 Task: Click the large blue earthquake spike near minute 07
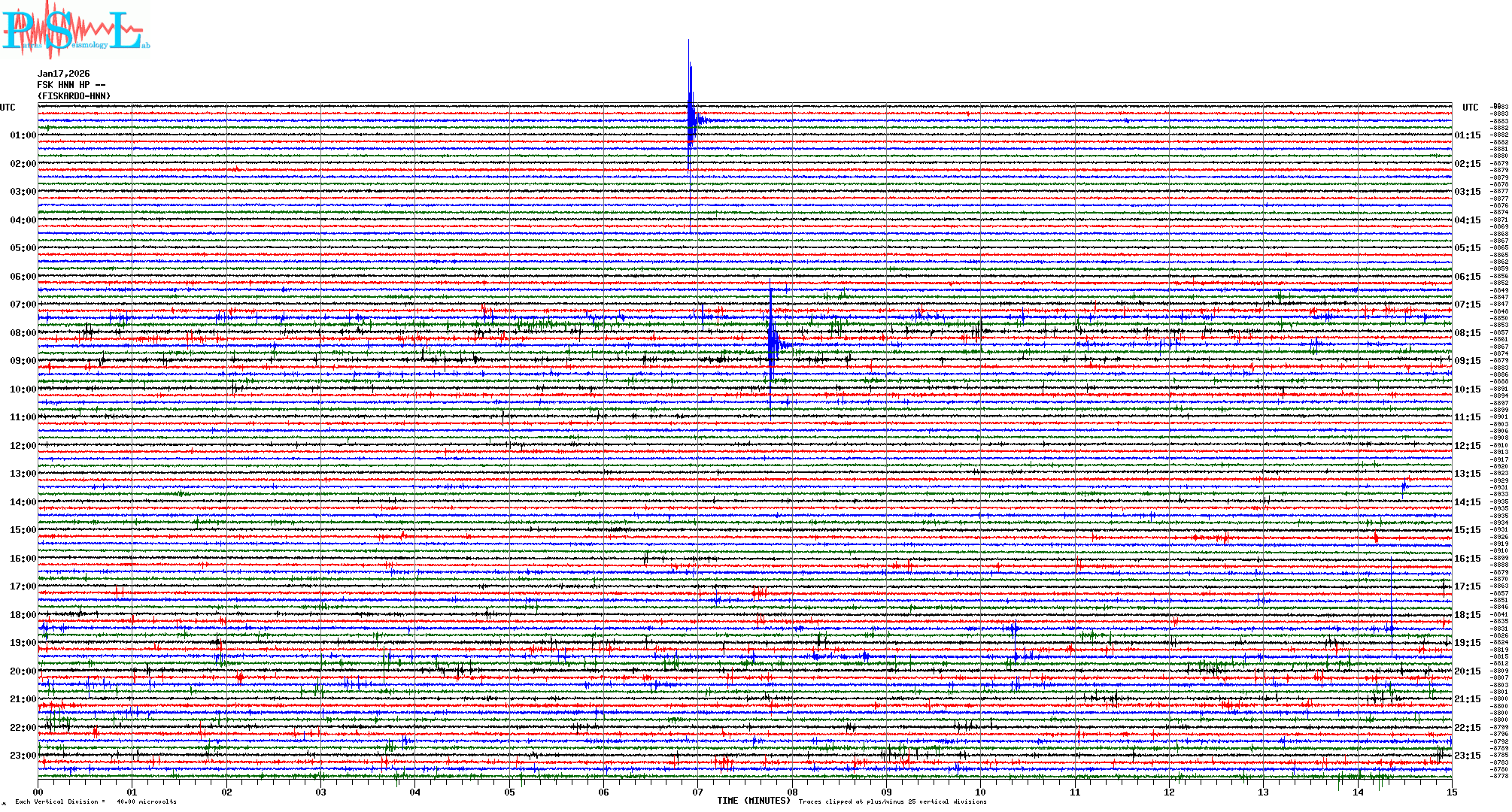pyautogui.click(x=691, y=119)
